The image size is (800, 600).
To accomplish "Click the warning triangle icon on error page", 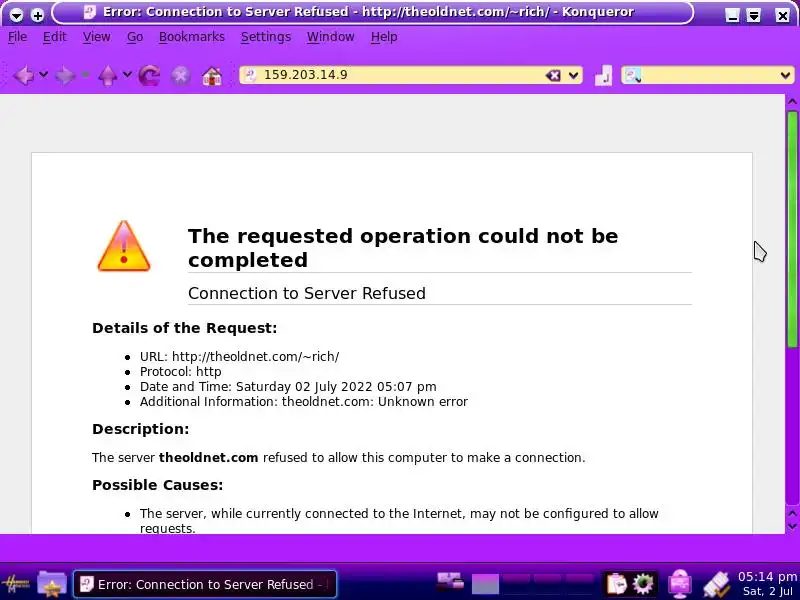I will coord(123,246).
